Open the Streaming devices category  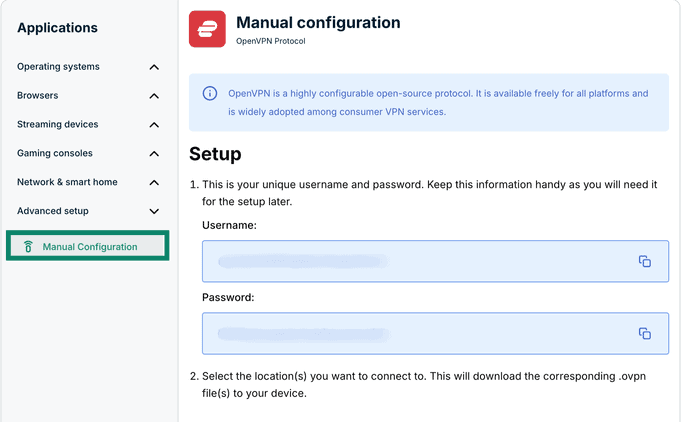click(58, 124)
